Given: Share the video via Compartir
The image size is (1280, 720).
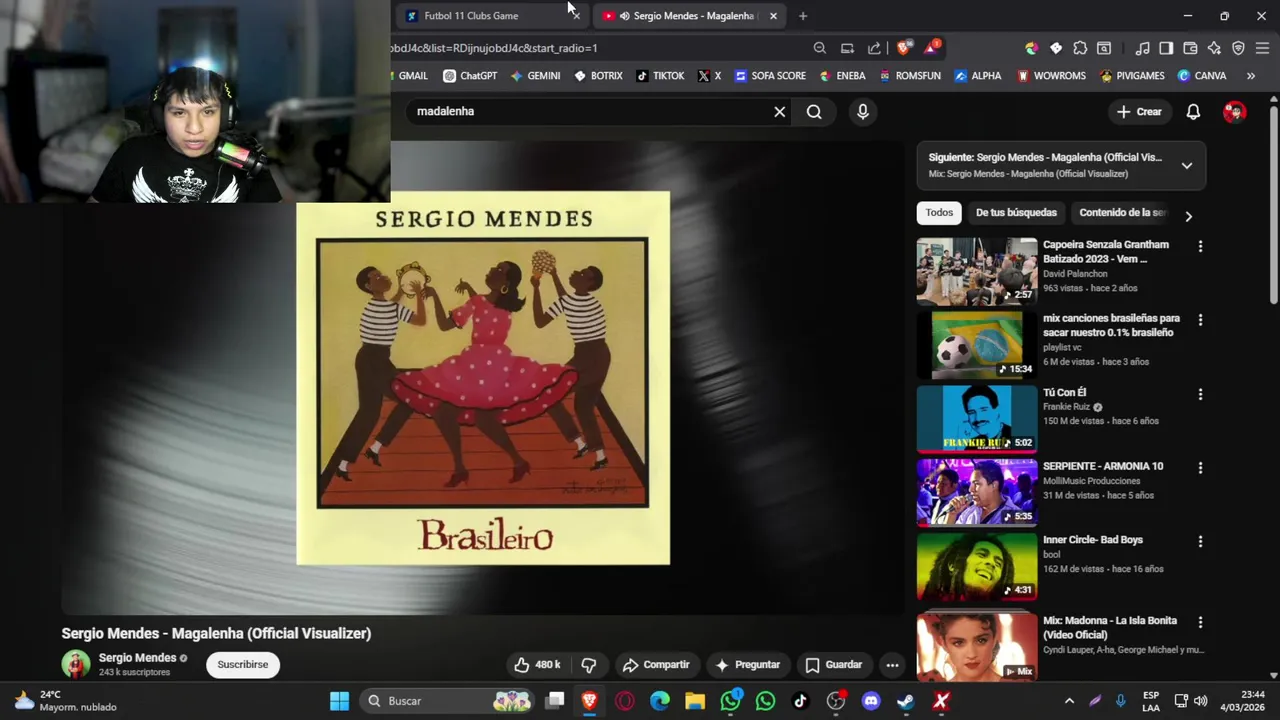Looking at the screenshot, I should tap(656, 665).
